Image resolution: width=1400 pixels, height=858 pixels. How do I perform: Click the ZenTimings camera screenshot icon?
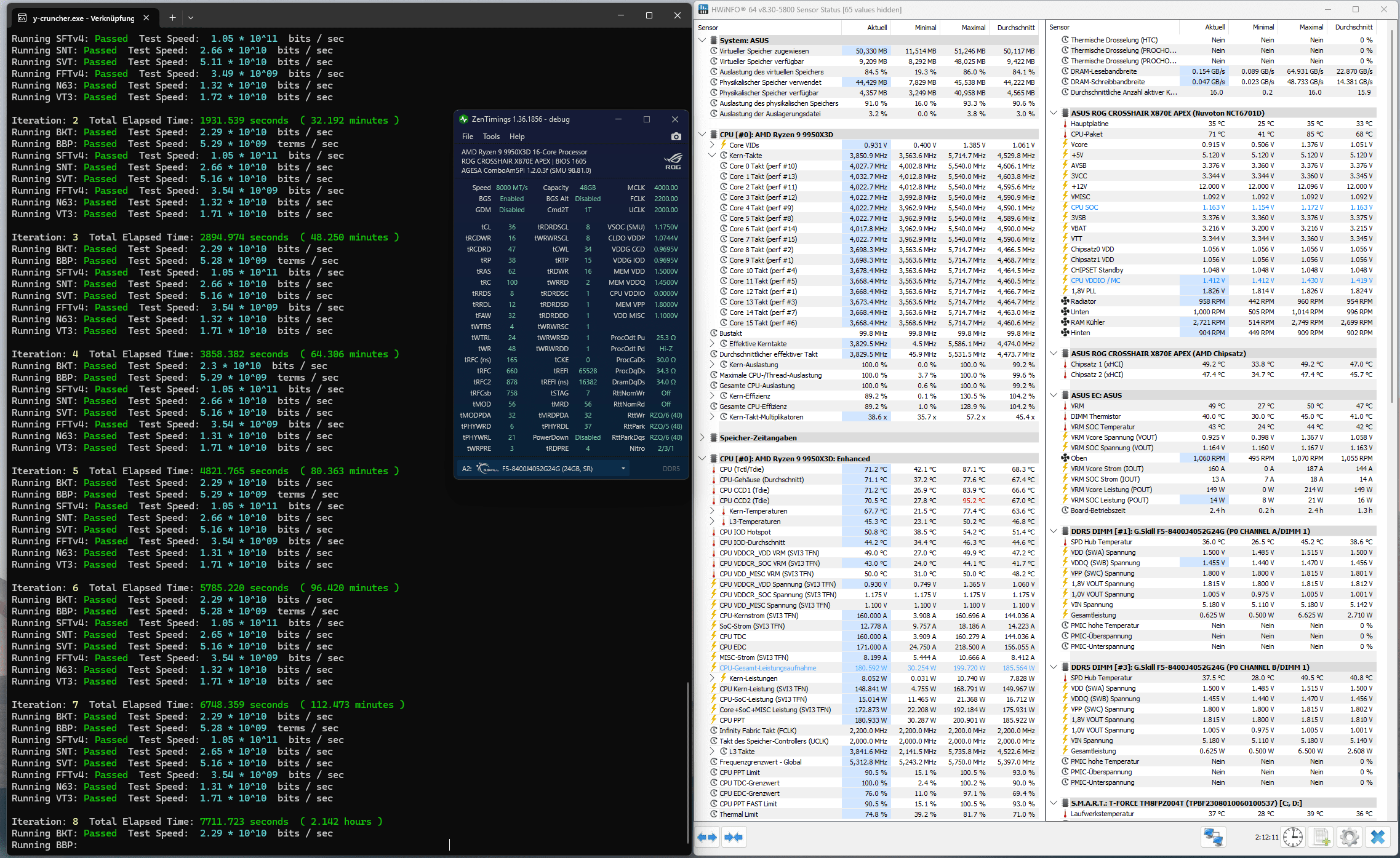(676, 137)
